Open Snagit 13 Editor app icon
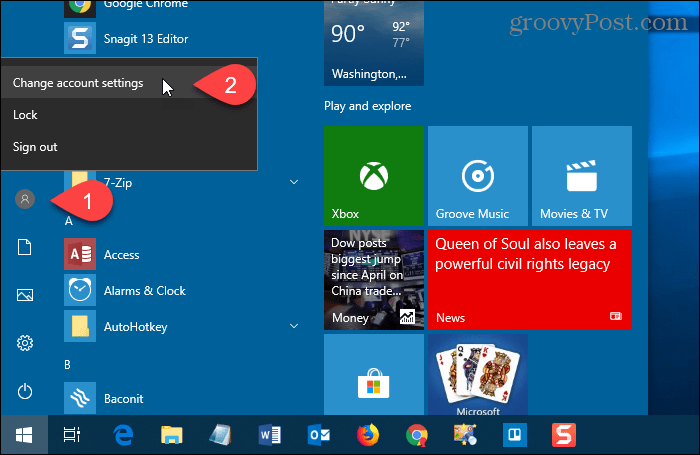The height and width of the screenshot is (455, 700). click(x=80, y=38)
